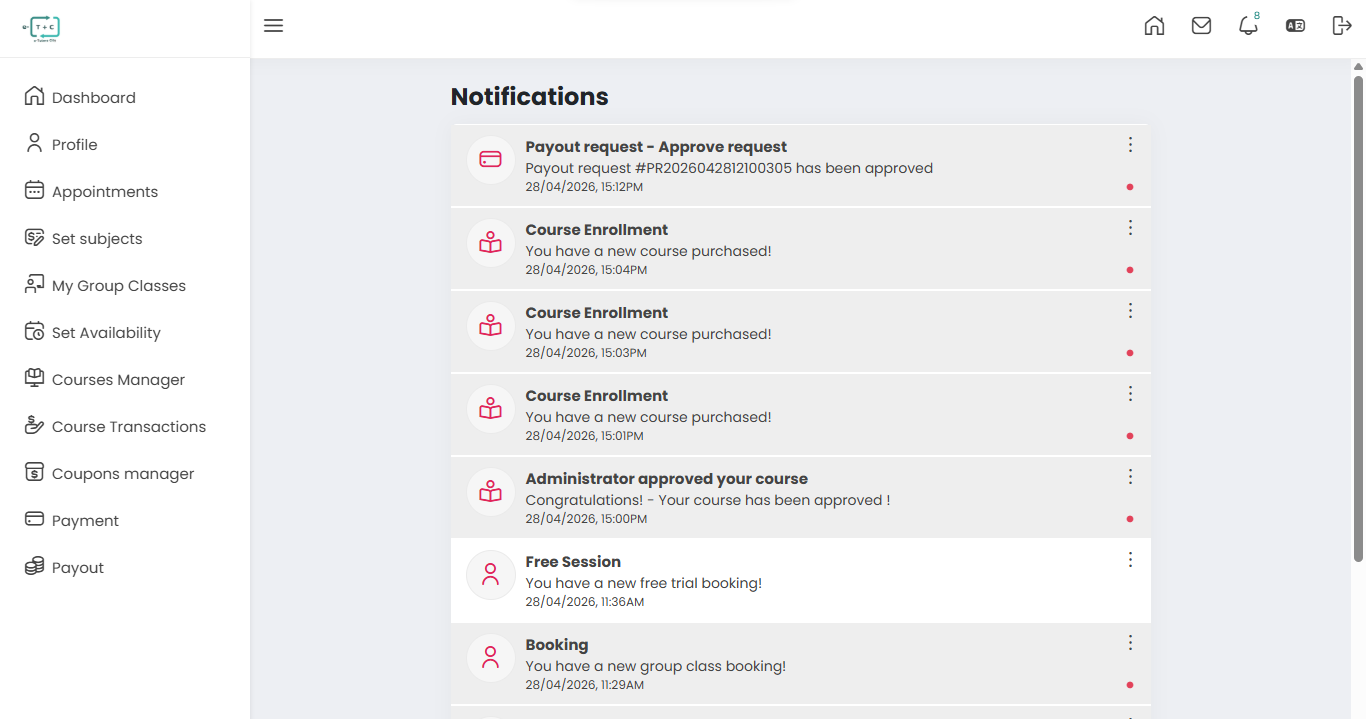This screenshot has width=1366, height=719.
Task: Click the logout icon in the top bar
Action: click(1342, 26)
